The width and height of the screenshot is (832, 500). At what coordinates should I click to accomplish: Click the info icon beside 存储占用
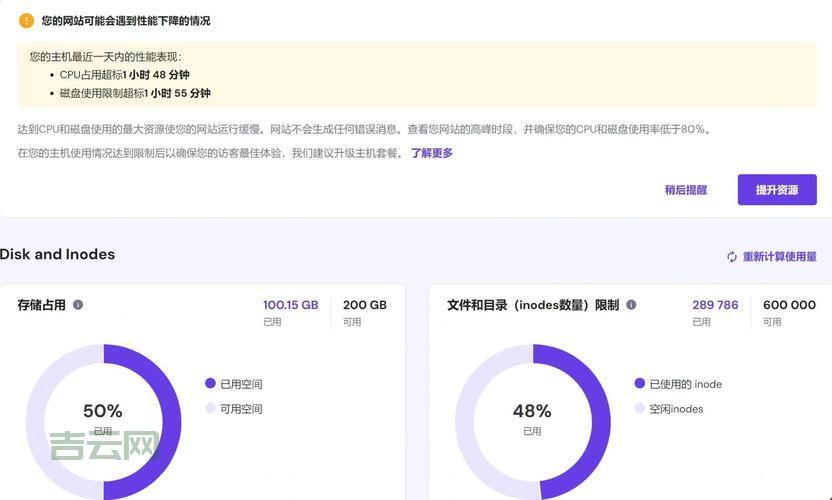[78, 305]
